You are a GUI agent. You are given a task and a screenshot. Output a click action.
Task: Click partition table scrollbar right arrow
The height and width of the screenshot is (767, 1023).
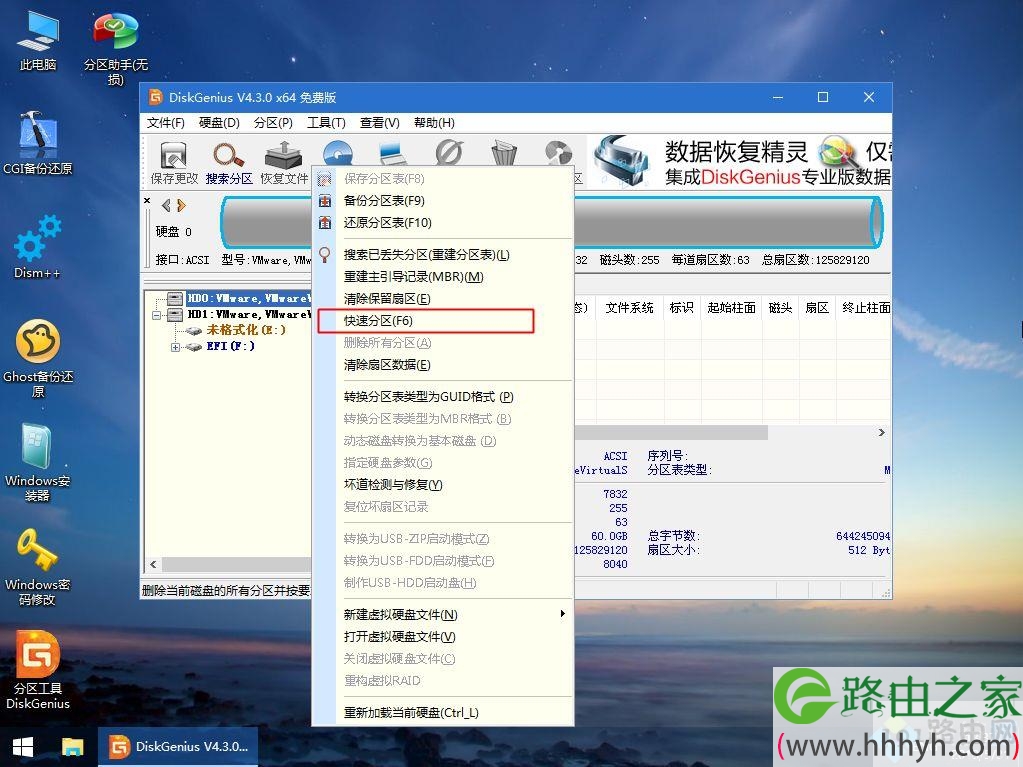pyautogui.click(x=881, y=432)
